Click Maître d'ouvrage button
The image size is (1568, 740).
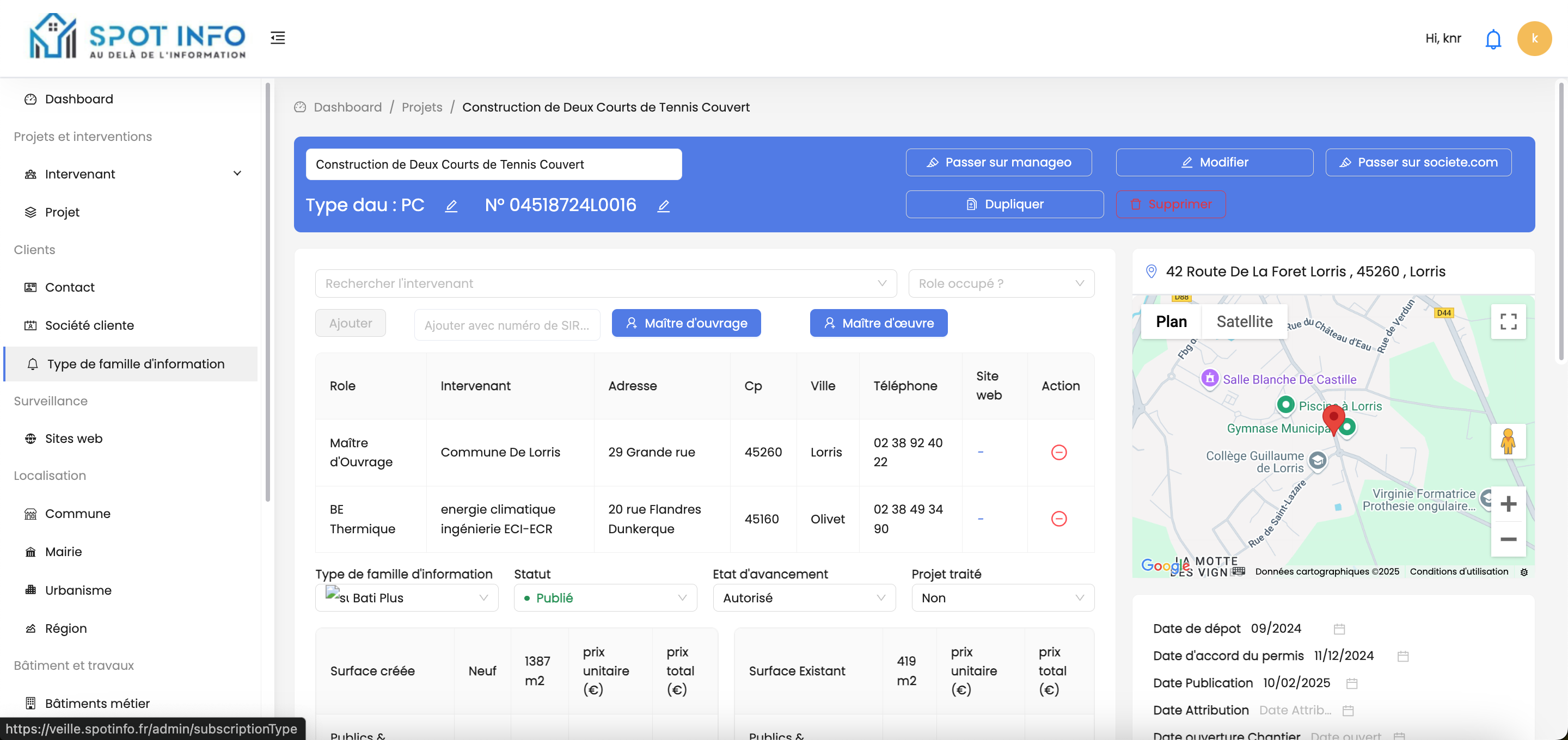point(686,323)
